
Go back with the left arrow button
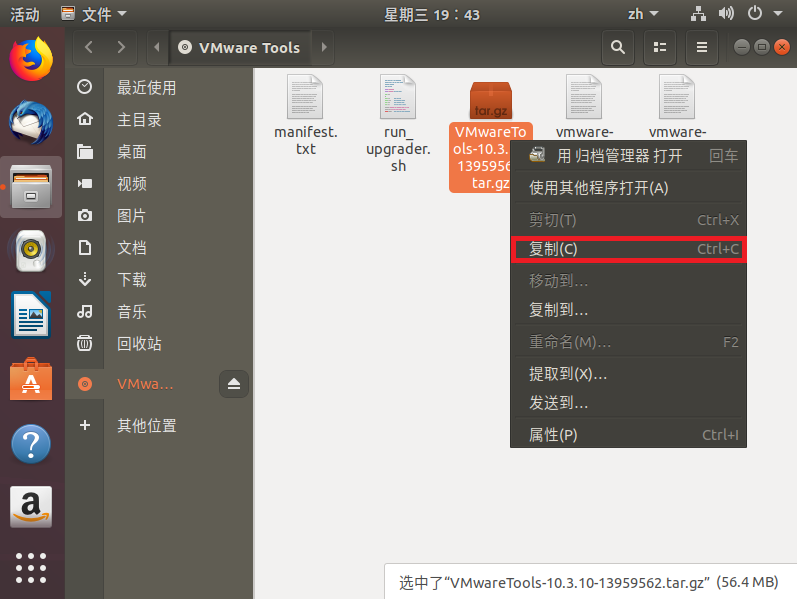pyautogui.click(x=90, y=47)
